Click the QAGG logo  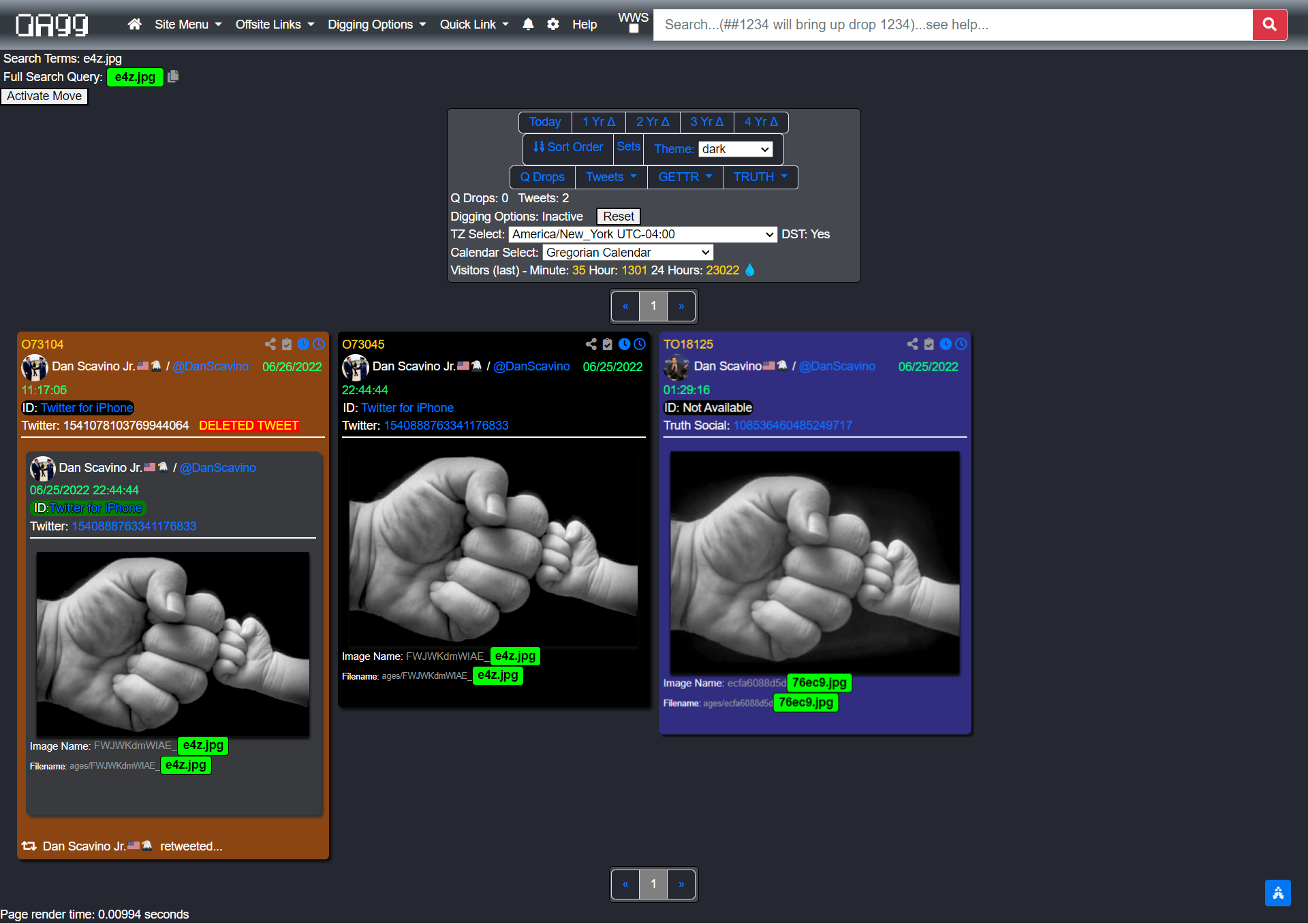coord(52,25)
